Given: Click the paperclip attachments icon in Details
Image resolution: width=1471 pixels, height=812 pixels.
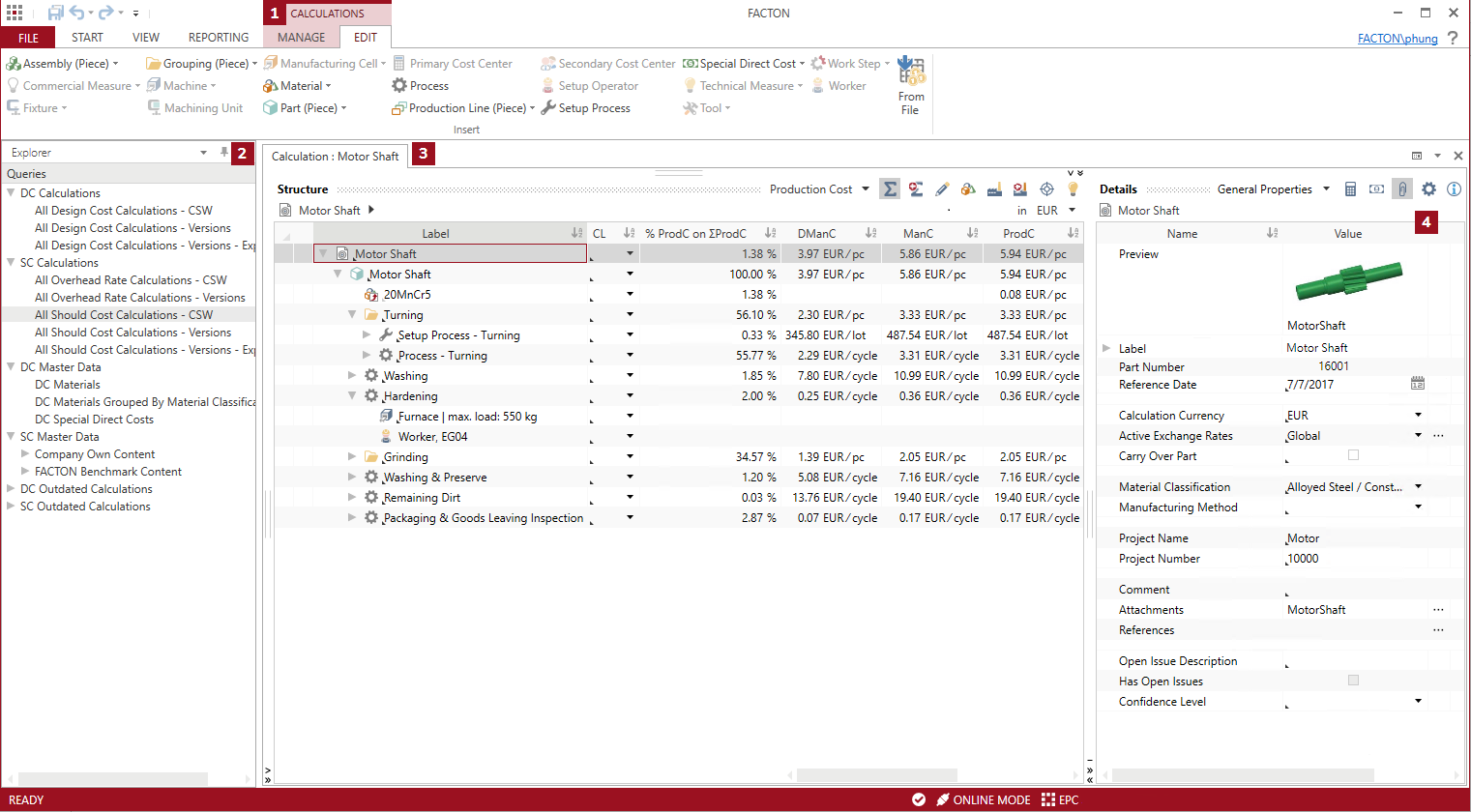Looking at the screenshot, I should (1401, 188).
